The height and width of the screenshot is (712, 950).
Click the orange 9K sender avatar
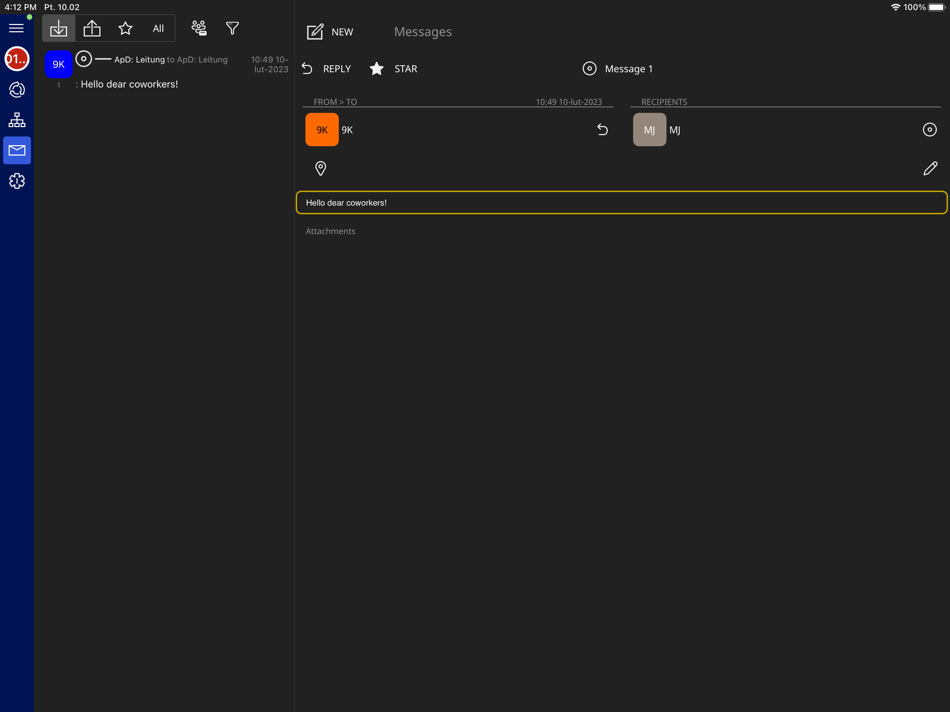[322, 130]
